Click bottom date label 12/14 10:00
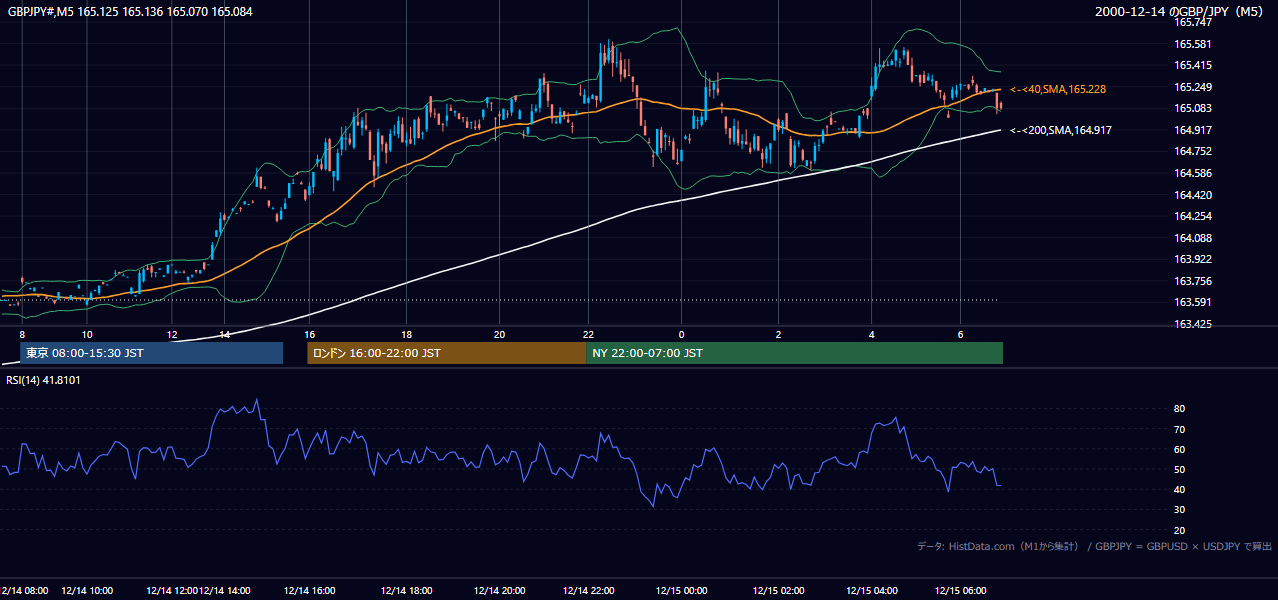Screen dimensions: 1278x600 point(87,590)
